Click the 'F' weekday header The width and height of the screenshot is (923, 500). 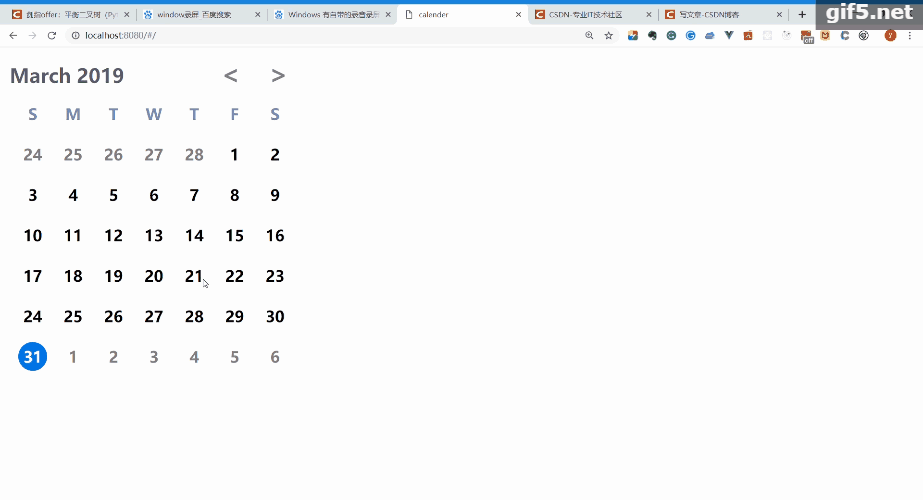pos(234,114)
